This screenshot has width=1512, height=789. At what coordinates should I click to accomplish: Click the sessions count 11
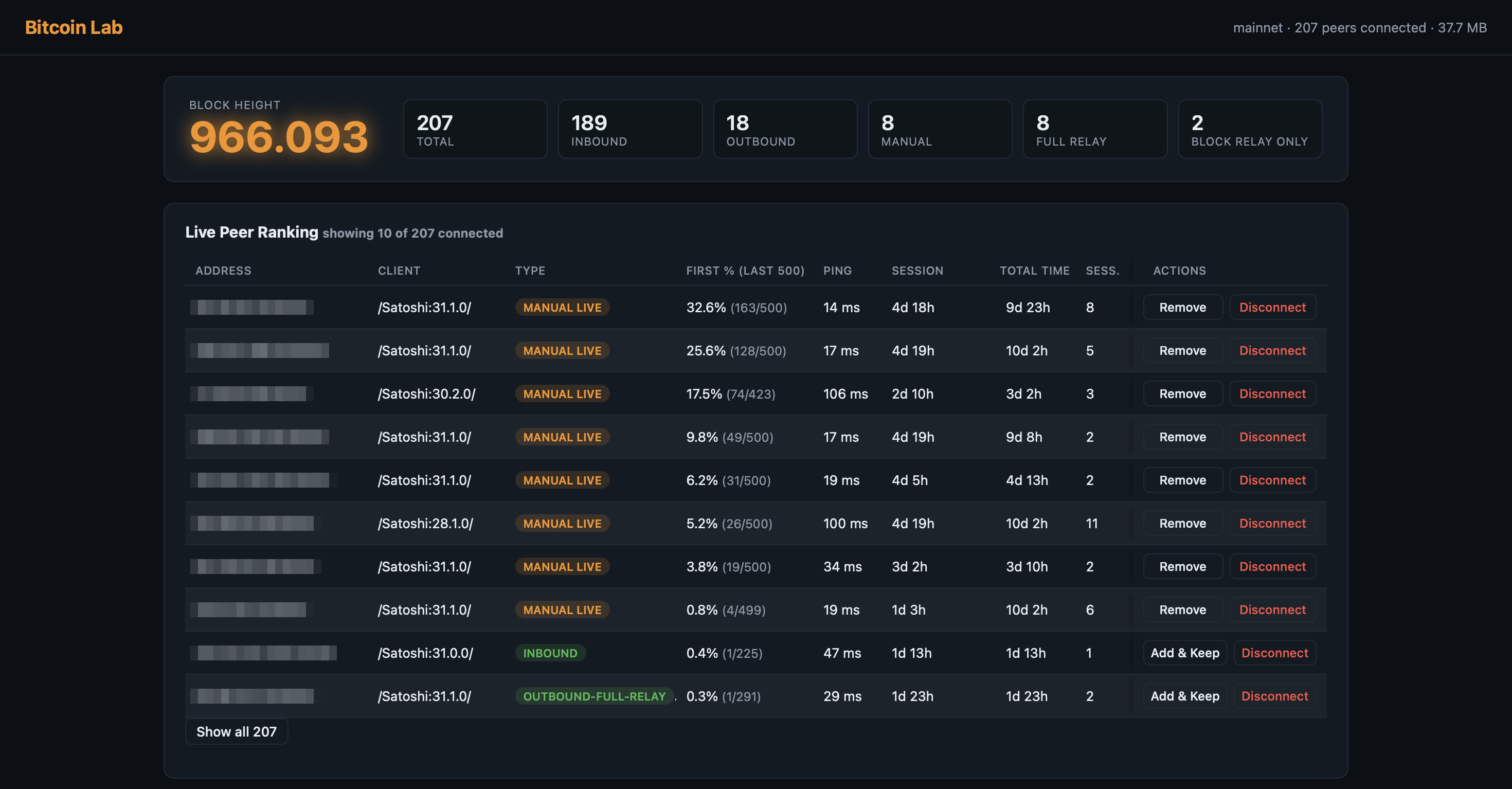[1092, 523]
